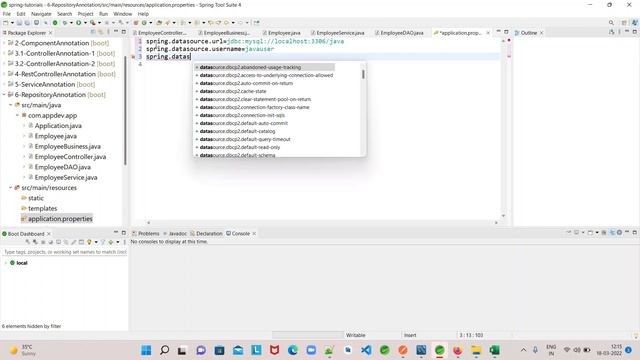Click the Debug toolbar button

coord(64,23)
